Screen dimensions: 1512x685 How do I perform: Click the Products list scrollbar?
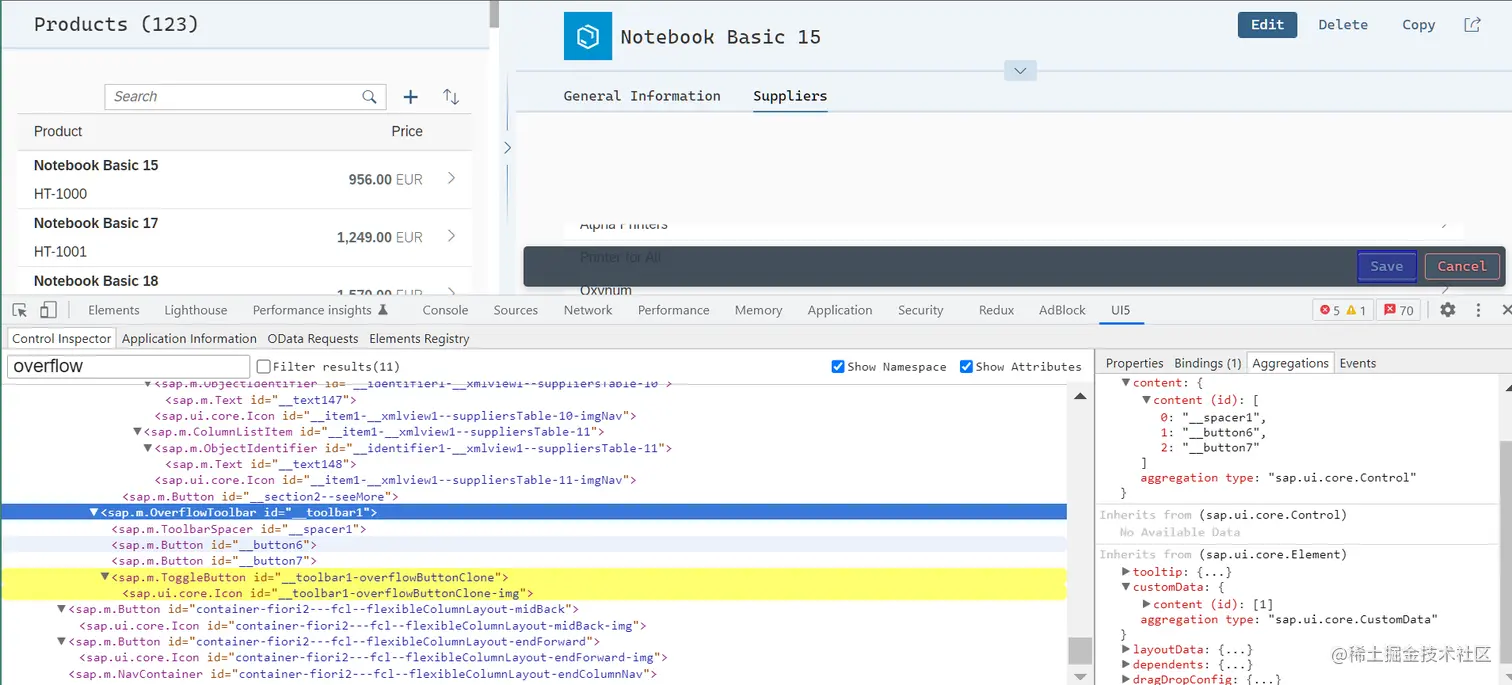point(494,14)
